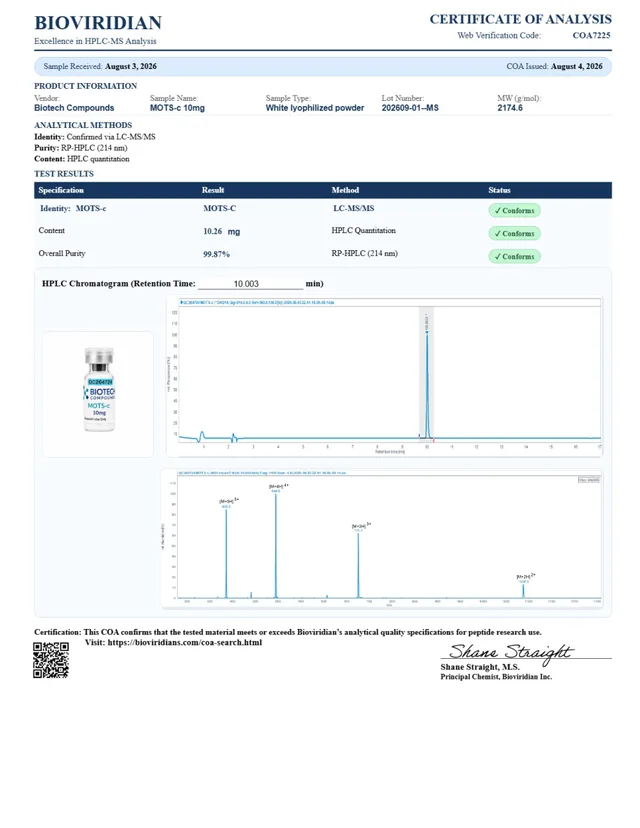Click the TEST RESULTS section heading
This screenshot has width=640, height=828.
[x=64, y=174]
